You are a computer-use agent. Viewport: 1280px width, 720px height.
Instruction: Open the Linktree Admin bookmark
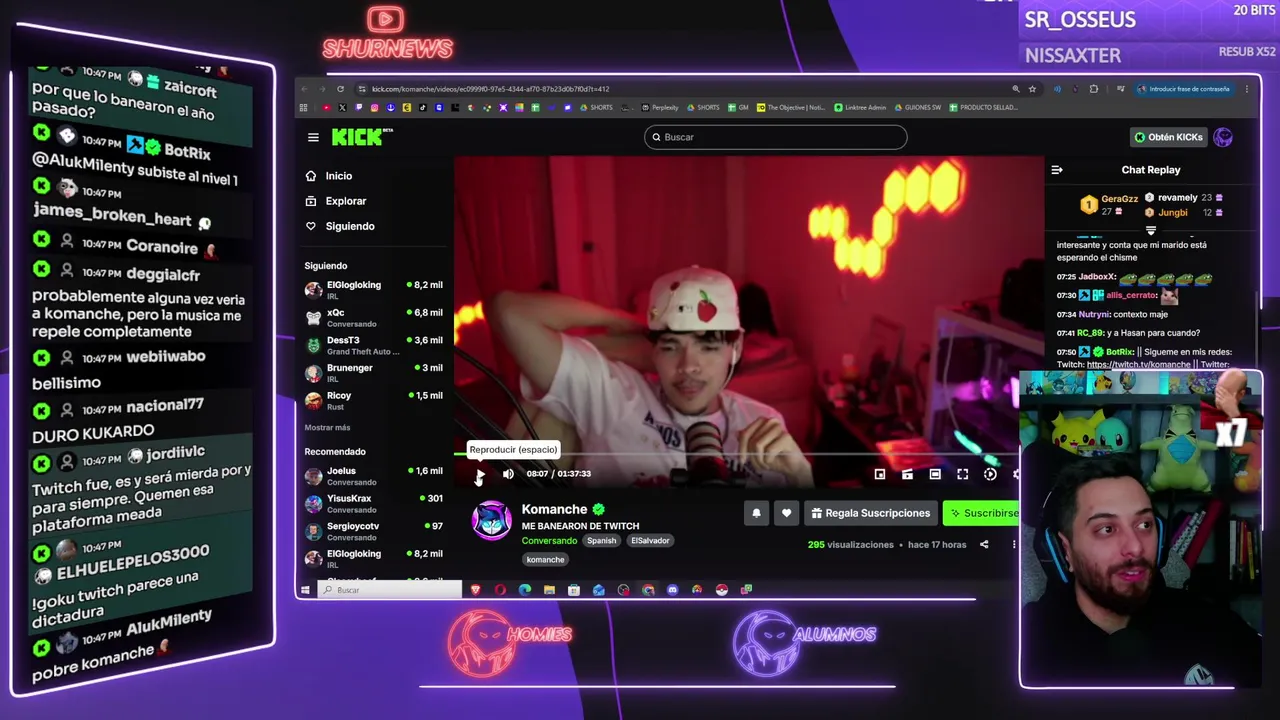[x=861, y=107]
